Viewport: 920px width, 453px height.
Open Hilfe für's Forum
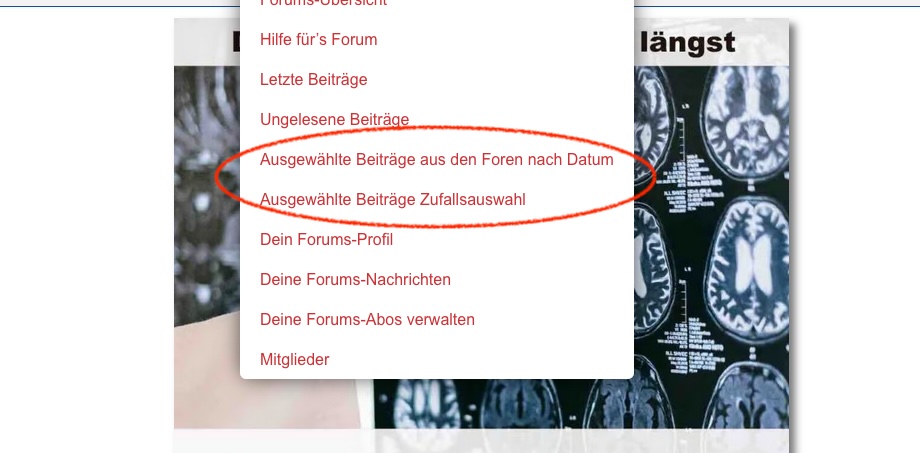coord(319,40)
